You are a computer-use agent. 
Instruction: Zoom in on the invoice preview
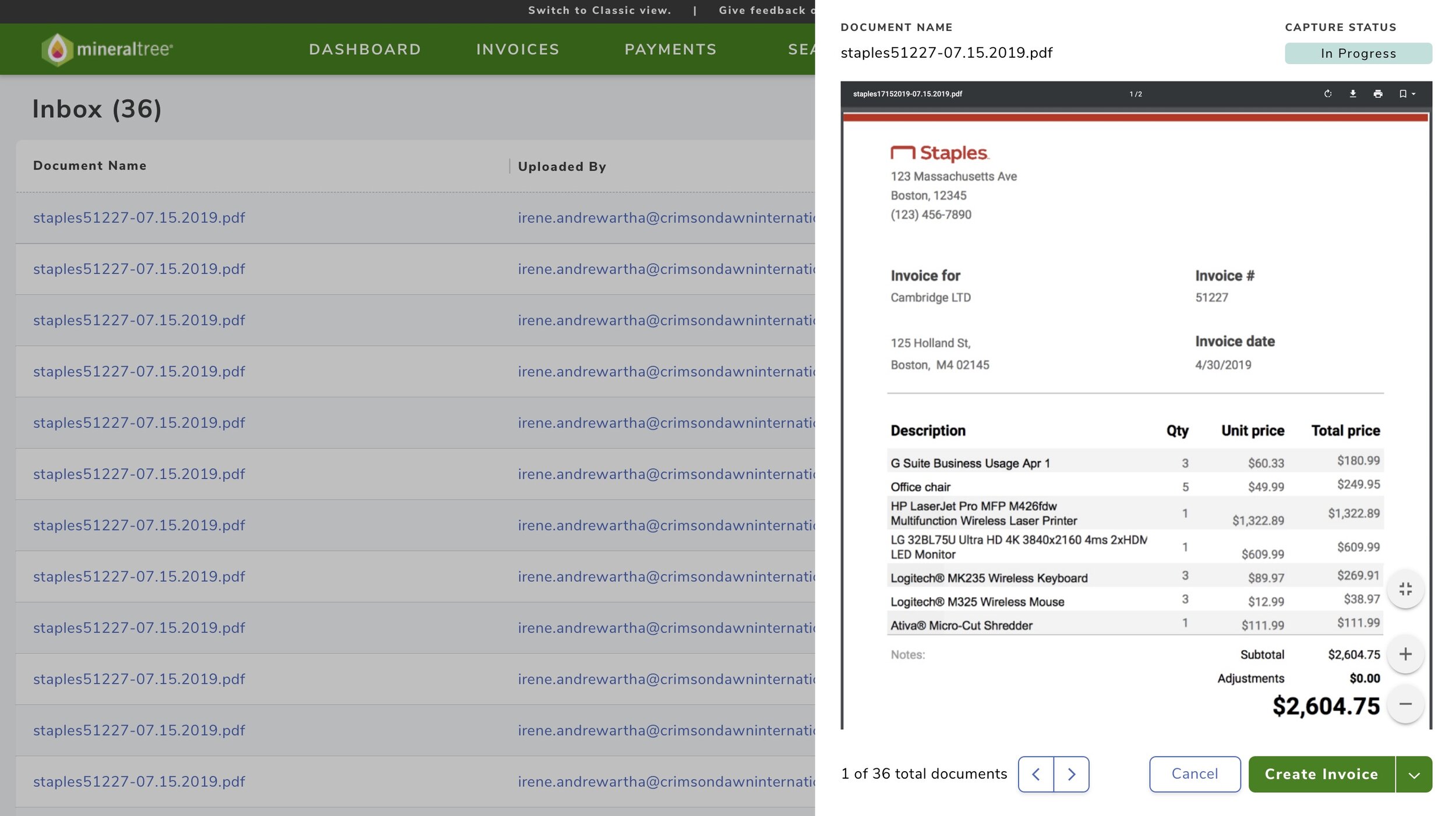1405,654
